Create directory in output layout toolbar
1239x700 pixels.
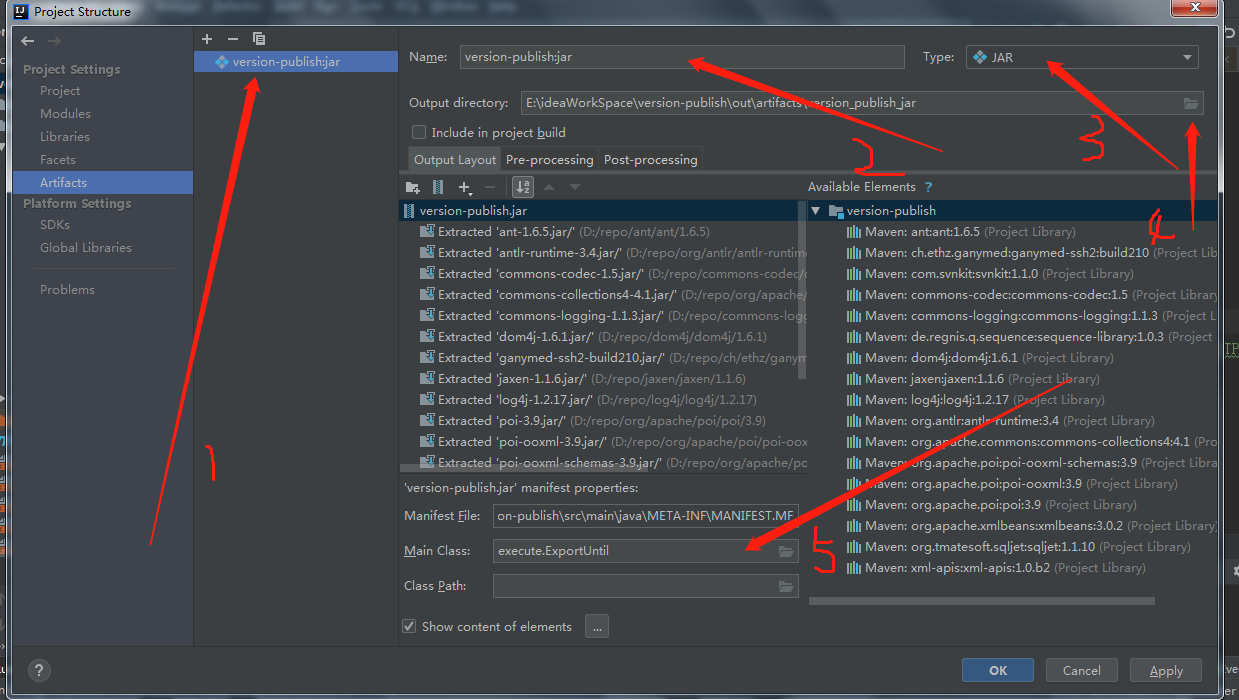point(412,187)
